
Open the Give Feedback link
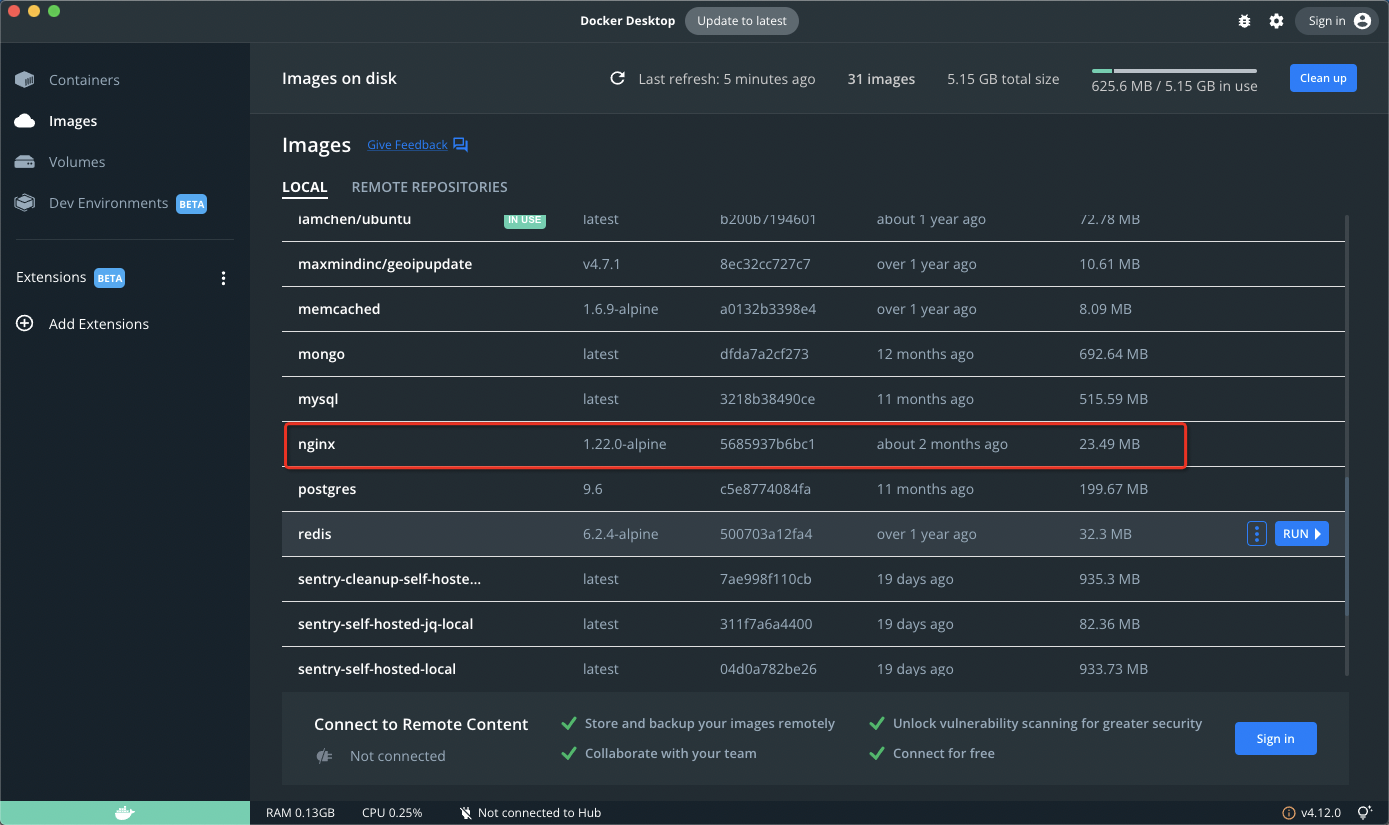(407, 145)
